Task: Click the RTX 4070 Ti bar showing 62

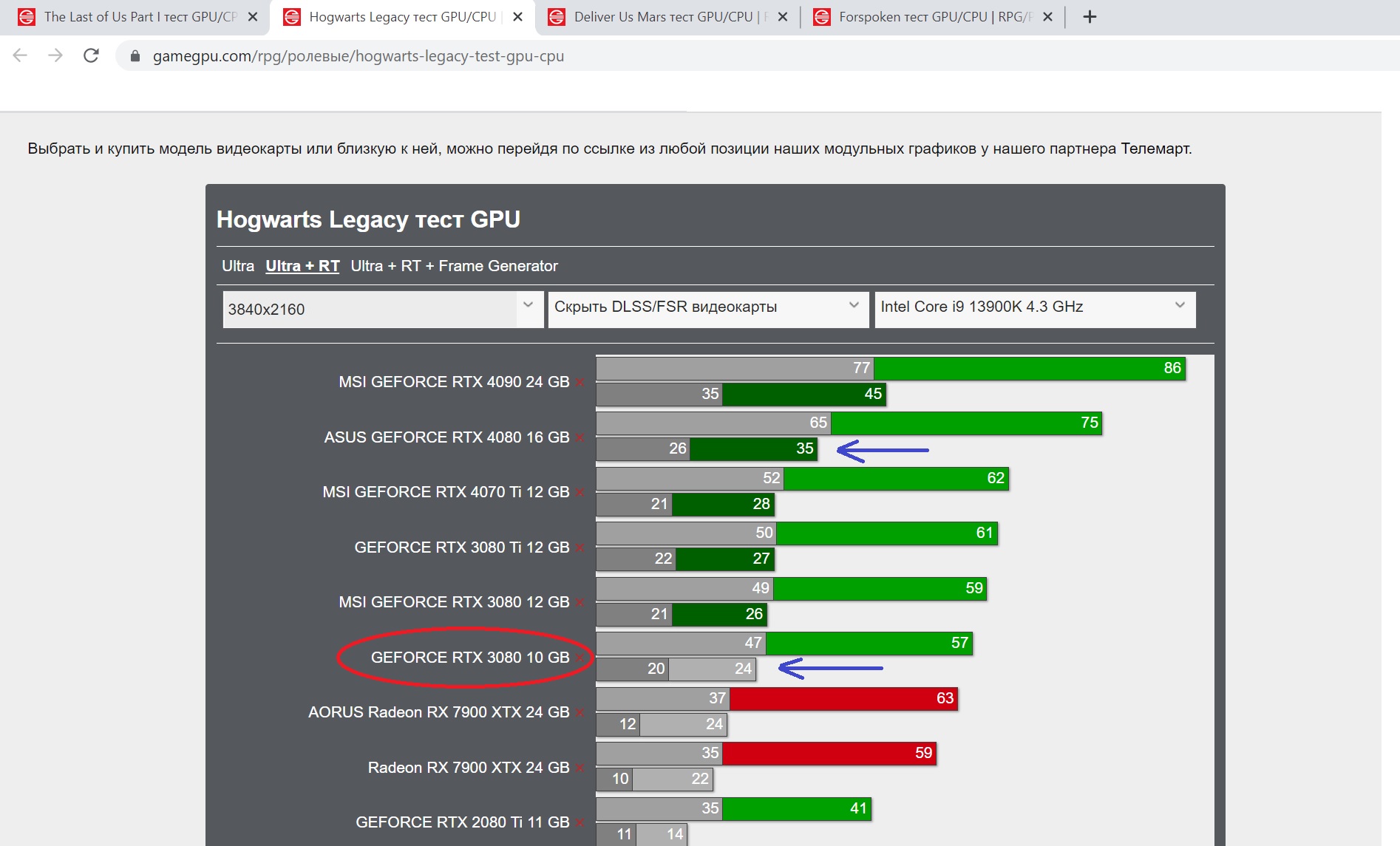Action: [896, 478]
